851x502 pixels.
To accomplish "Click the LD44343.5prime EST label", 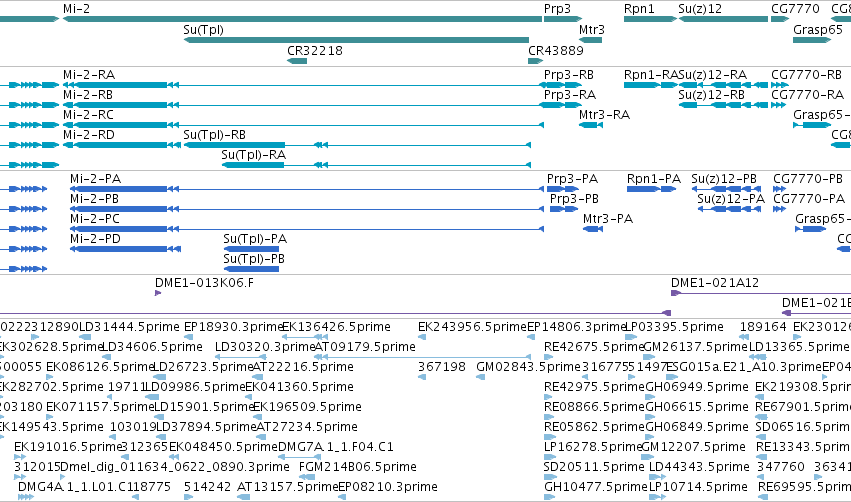I will (699, 467).
